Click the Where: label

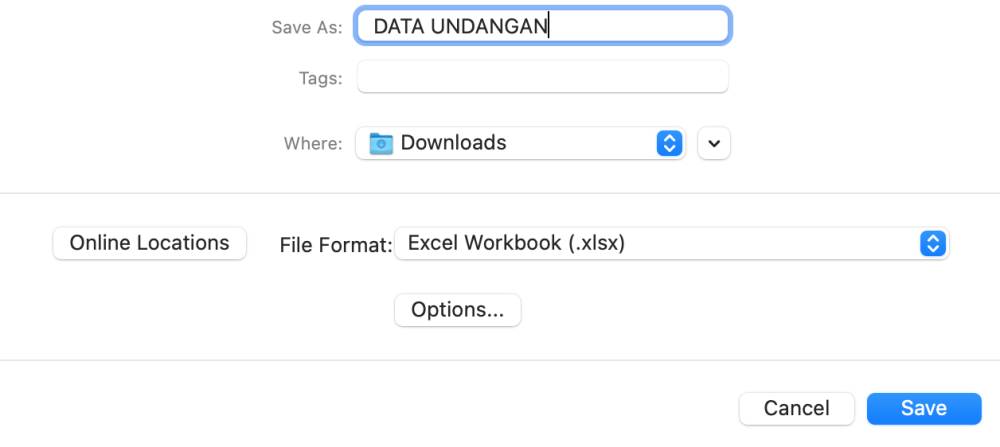312,143
